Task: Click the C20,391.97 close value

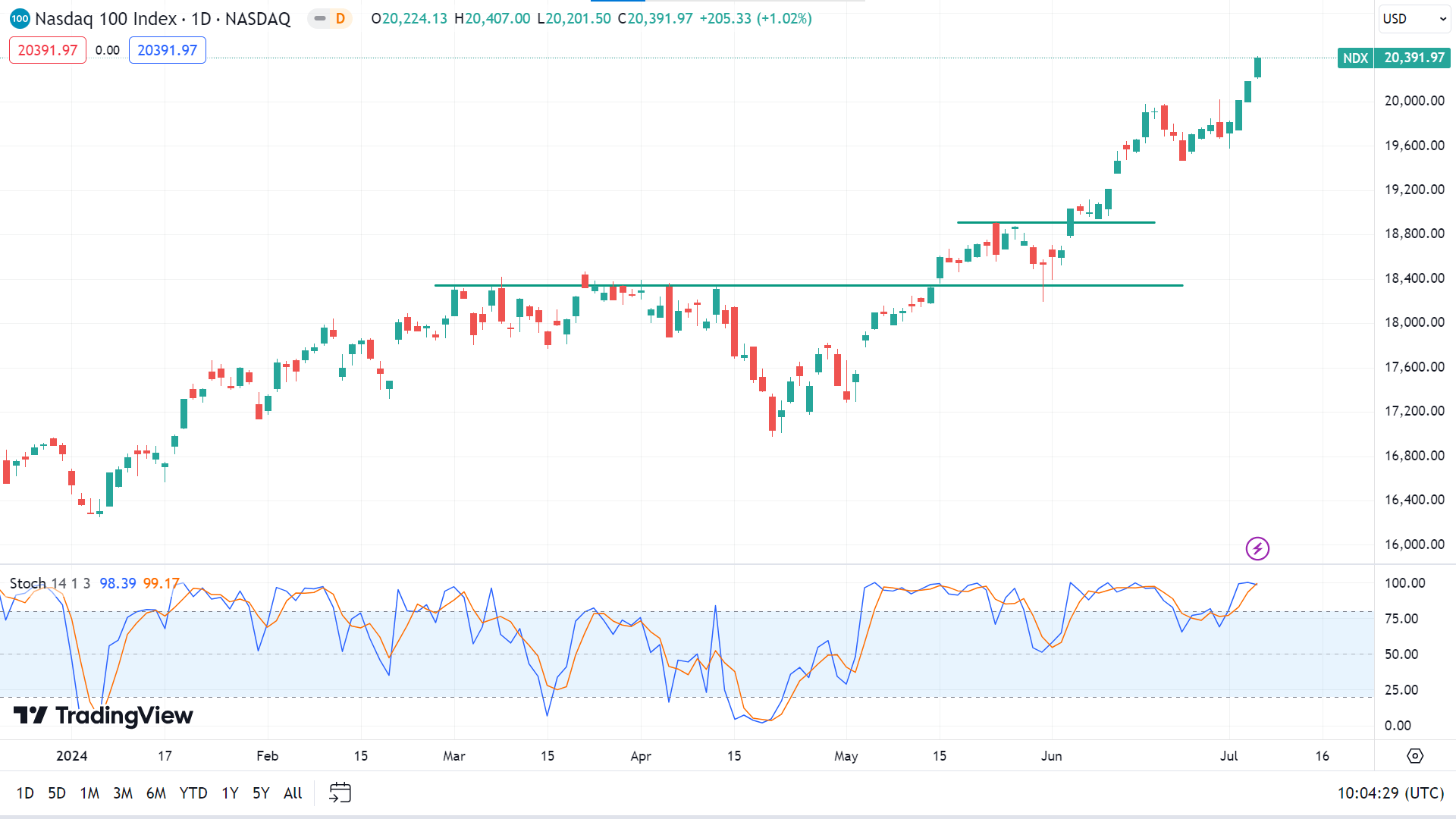Action: pyautogui.click(x=654, y=18)
